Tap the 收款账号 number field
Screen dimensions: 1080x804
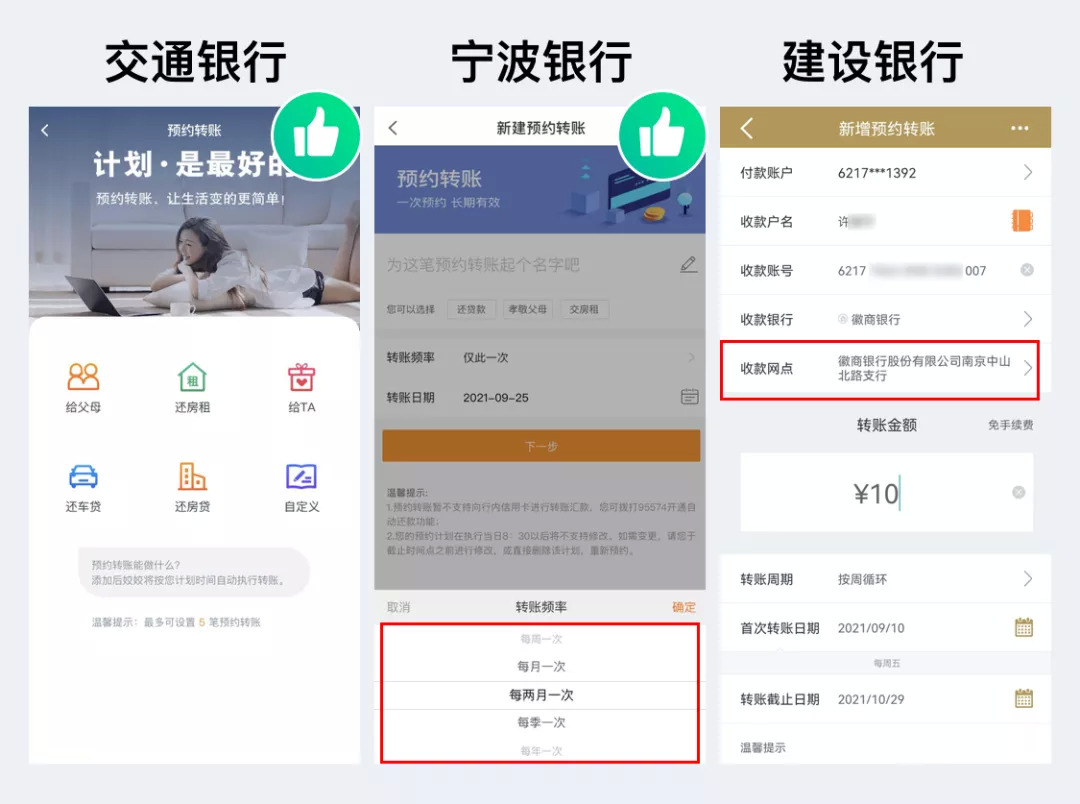click(912, 271)
